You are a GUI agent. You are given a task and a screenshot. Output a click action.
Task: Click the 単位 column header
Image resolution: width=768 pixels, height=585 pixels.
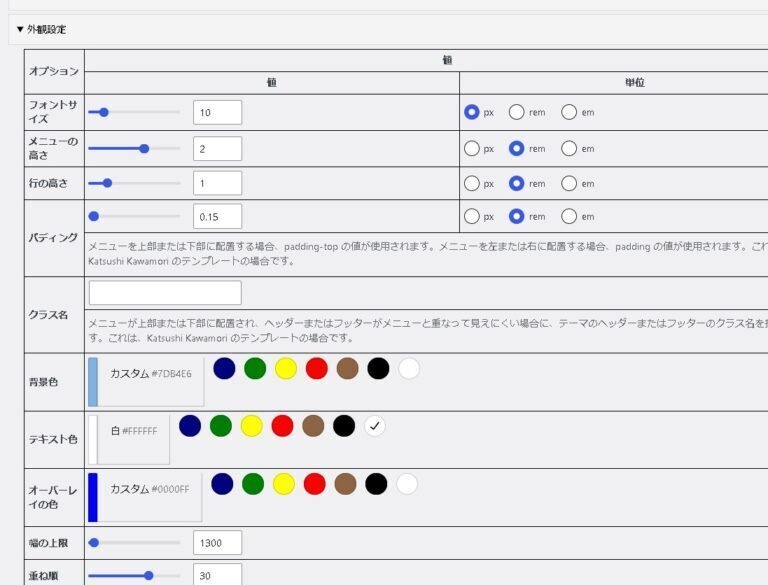pos(635,83)
